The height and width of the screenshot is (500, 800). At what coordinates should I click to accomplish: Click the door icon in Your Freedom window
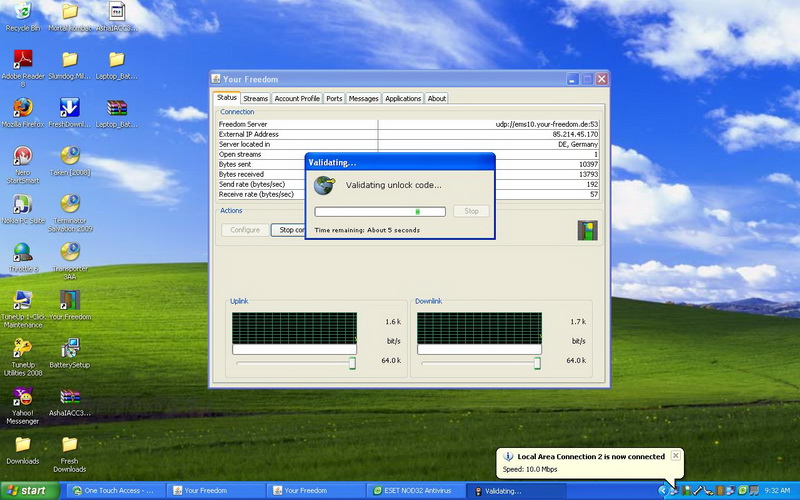pos(587,230)
